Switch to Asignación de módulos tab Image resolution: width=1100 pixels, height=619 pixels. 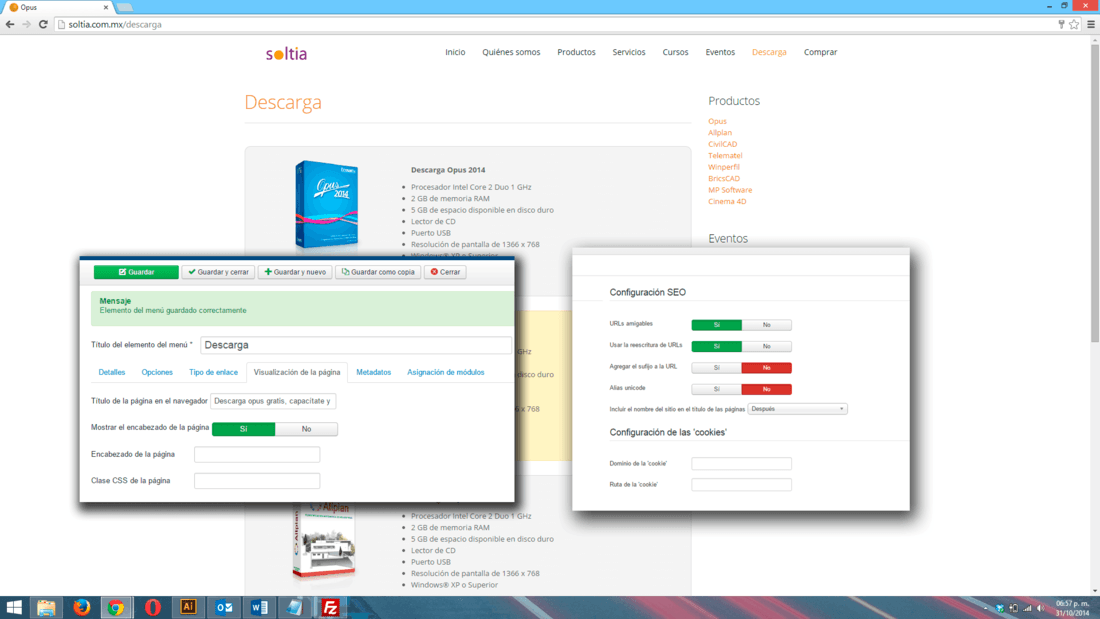[x=445, y=373]
